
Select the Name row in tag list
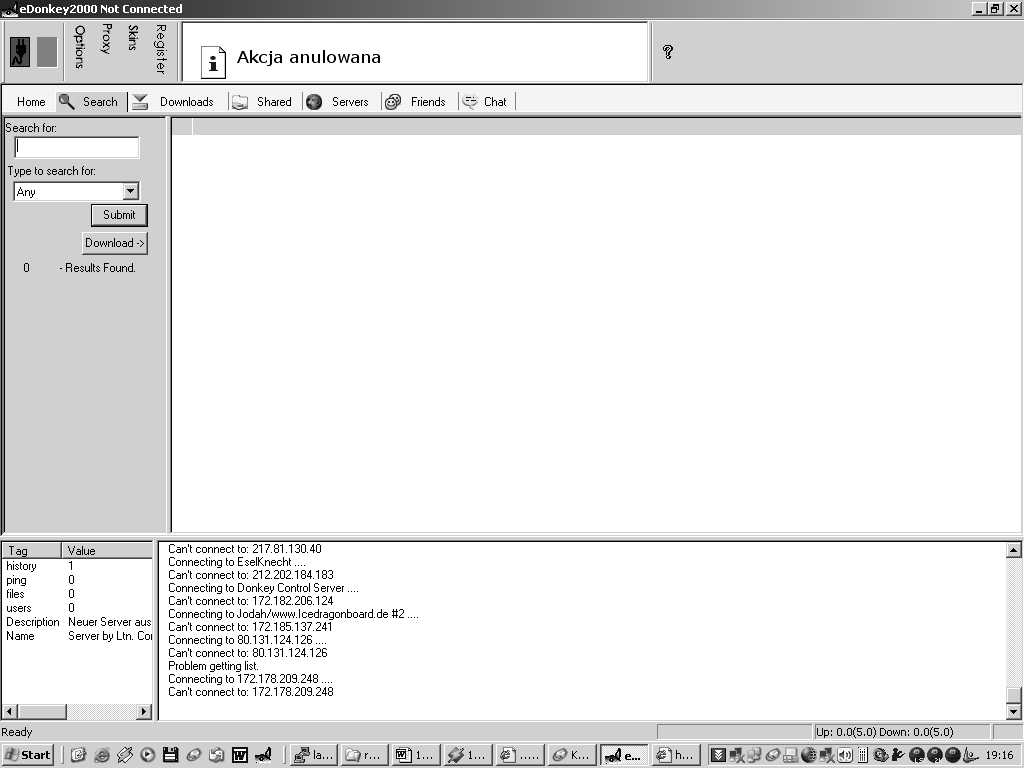click(x=77, y=635)
